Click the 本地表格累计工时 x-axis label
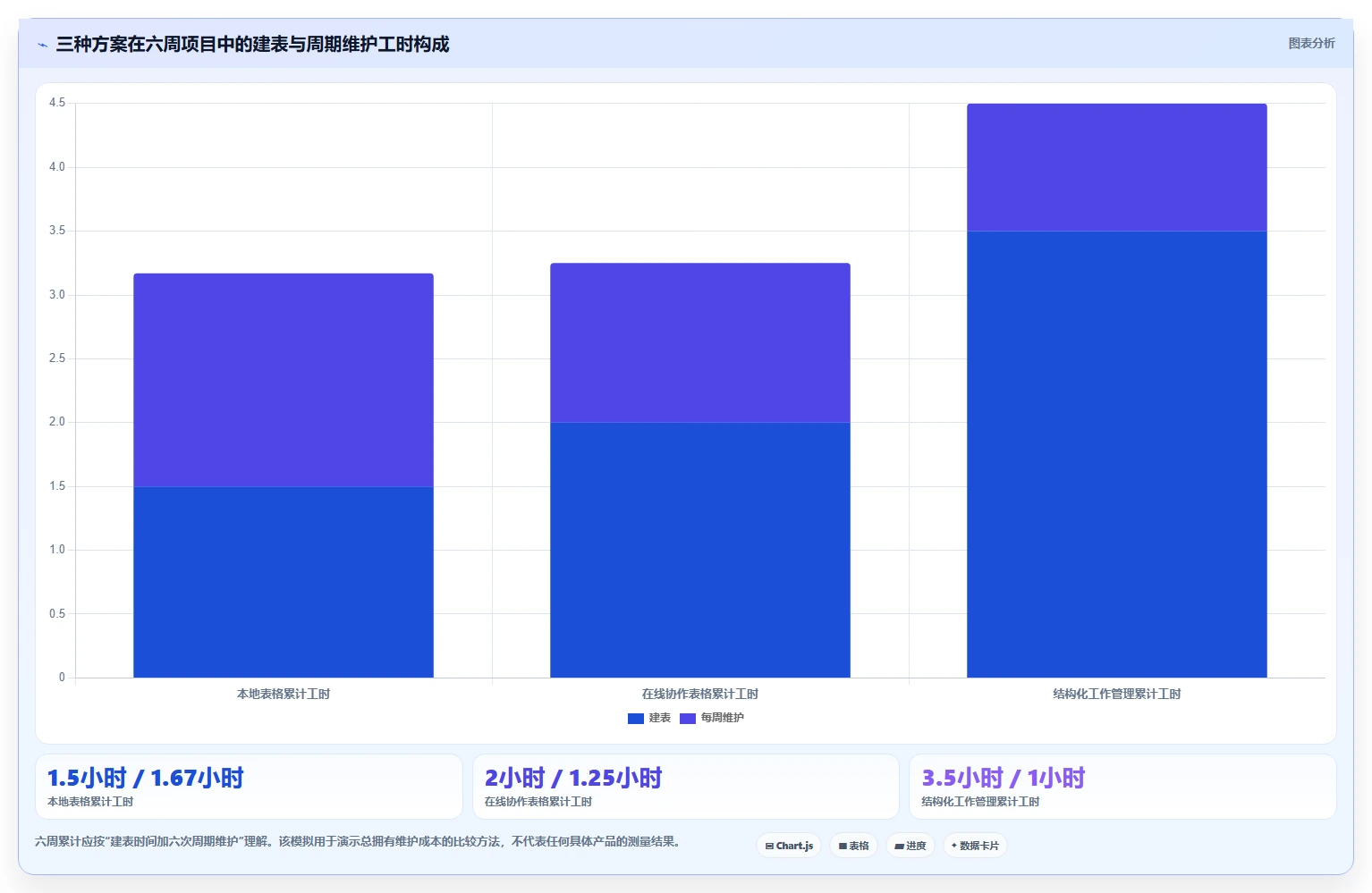The height and width of the screenshot is (893, 1372). (x=284, y=694)
